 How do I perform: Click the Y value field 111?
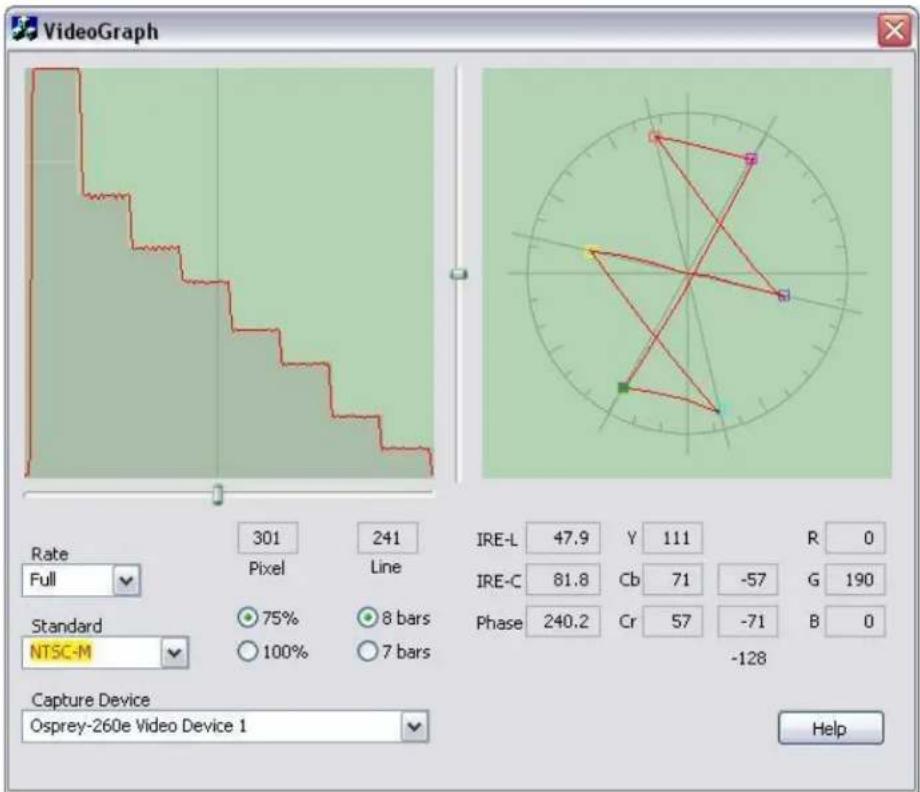[672, 538]
